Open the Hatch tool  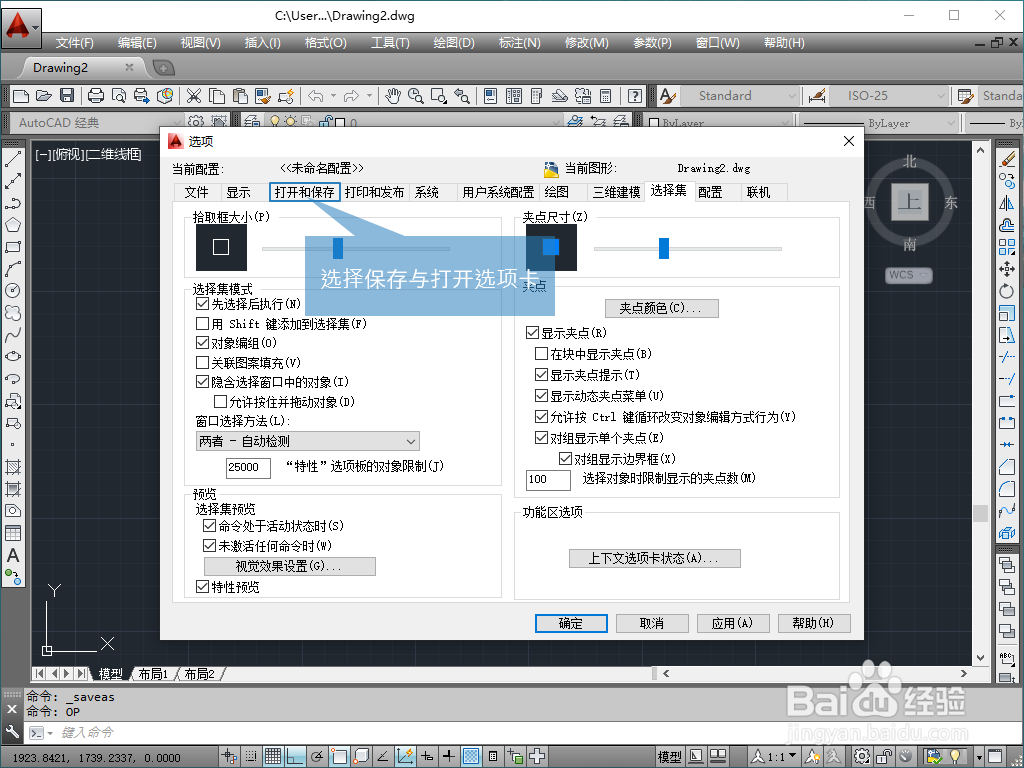13,464
